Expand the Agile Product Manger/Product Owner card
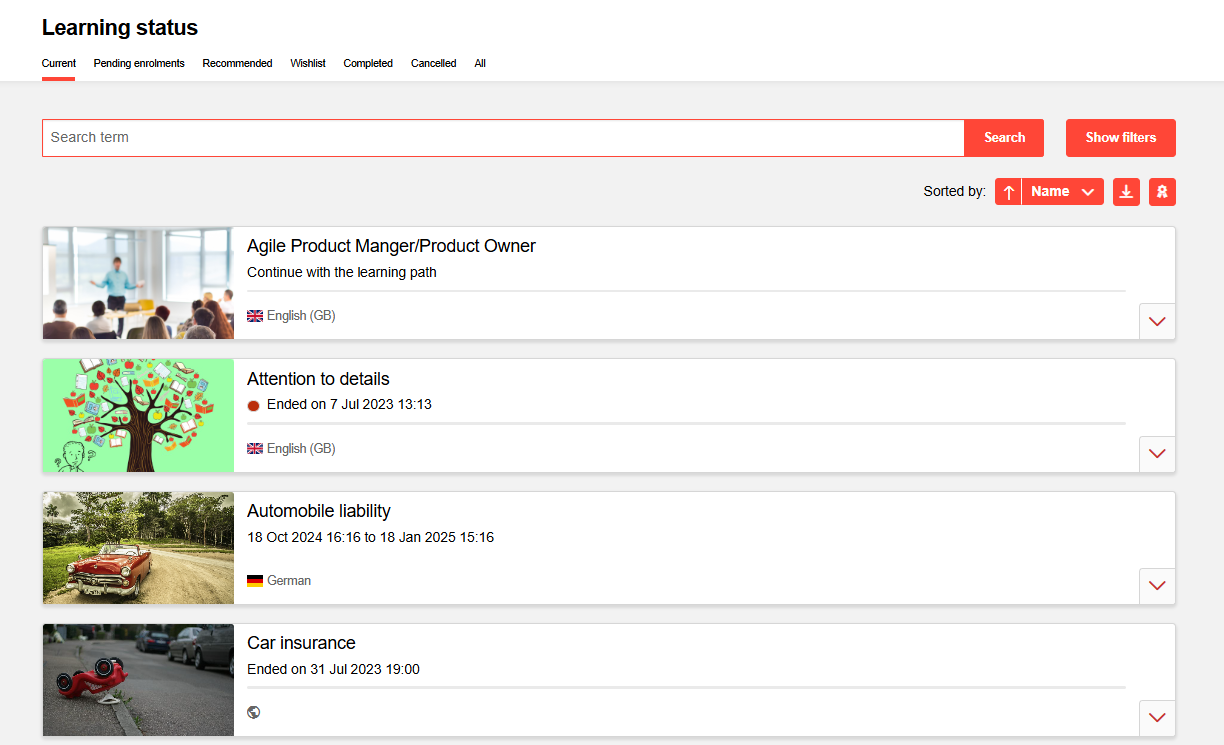The width and height of the screenshot is (1224, 745). click(x=1157, y=322)
